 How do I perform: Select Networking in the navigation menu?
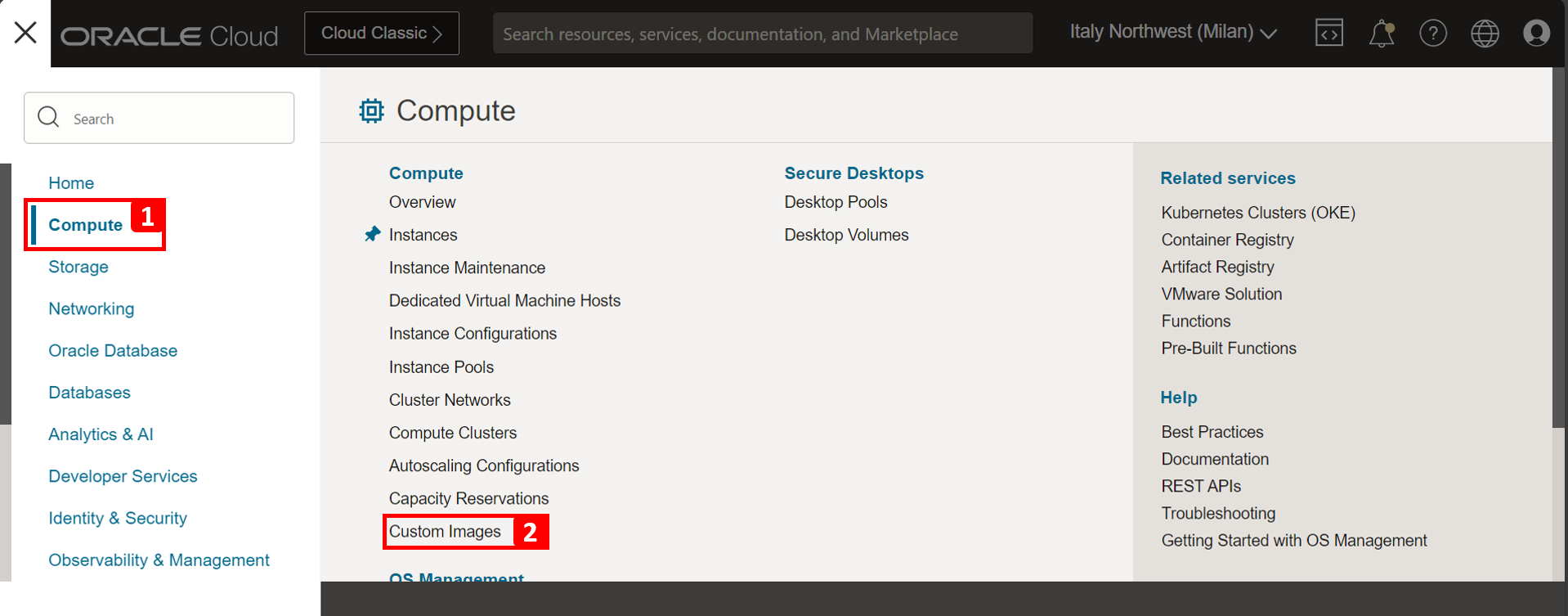[x=92, y=308]
